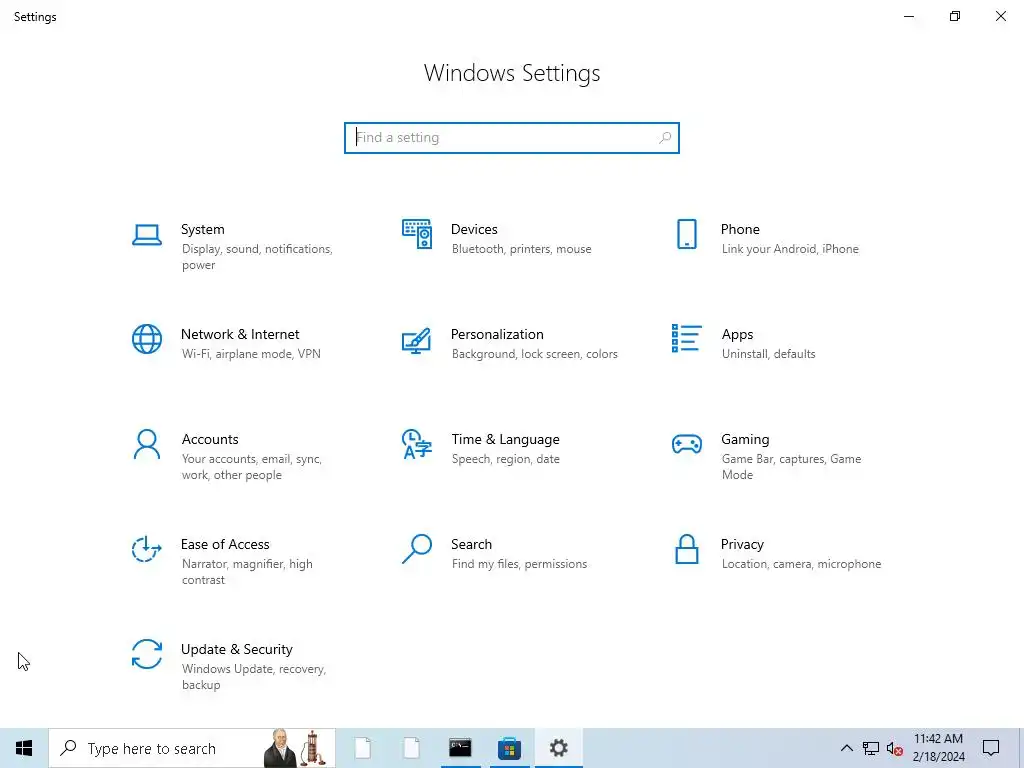Focus the Find a setting search box

512,138
